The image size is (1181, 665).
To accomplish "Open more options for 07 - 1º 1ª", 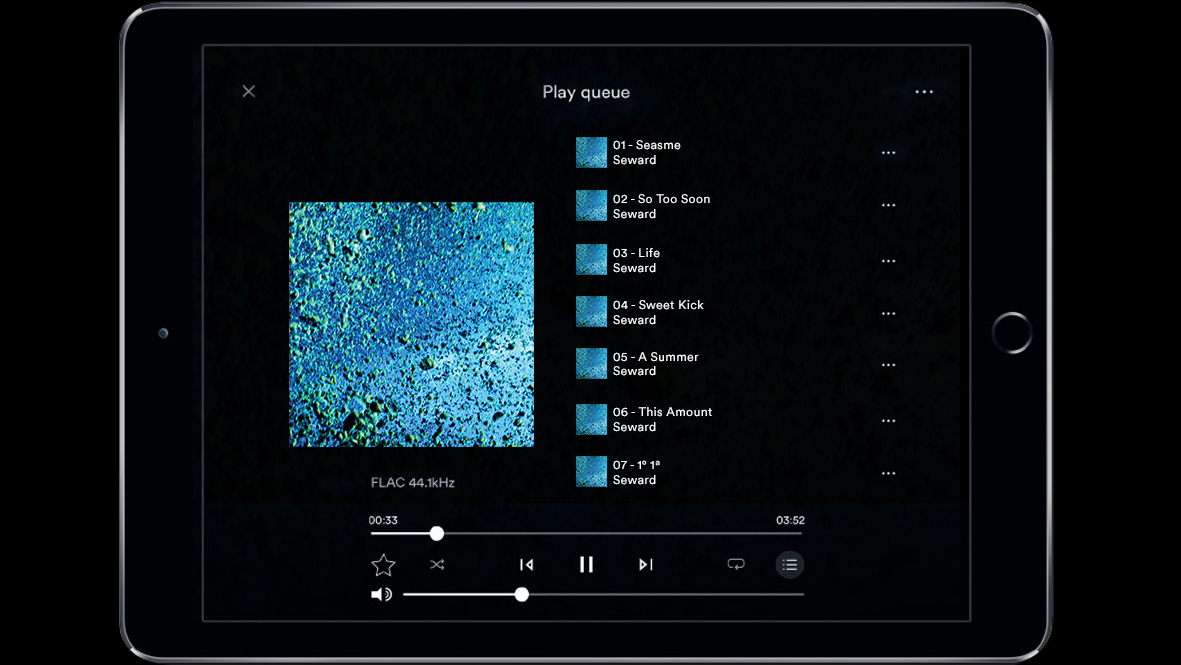I will (x=888, y=473).
